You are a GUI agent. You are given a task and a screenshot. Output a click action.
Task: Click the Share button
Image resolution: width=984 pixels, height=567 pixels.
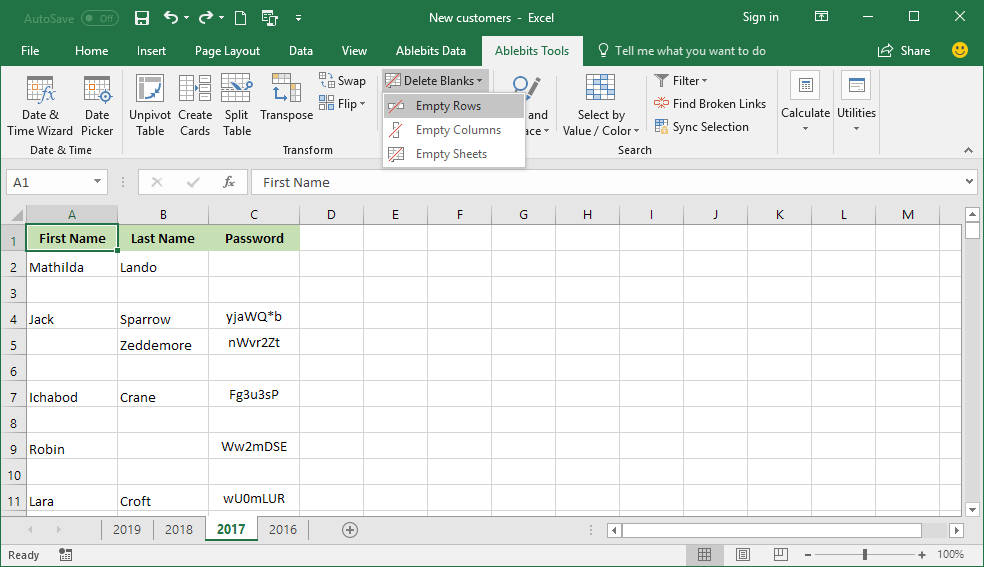point(903,51)
